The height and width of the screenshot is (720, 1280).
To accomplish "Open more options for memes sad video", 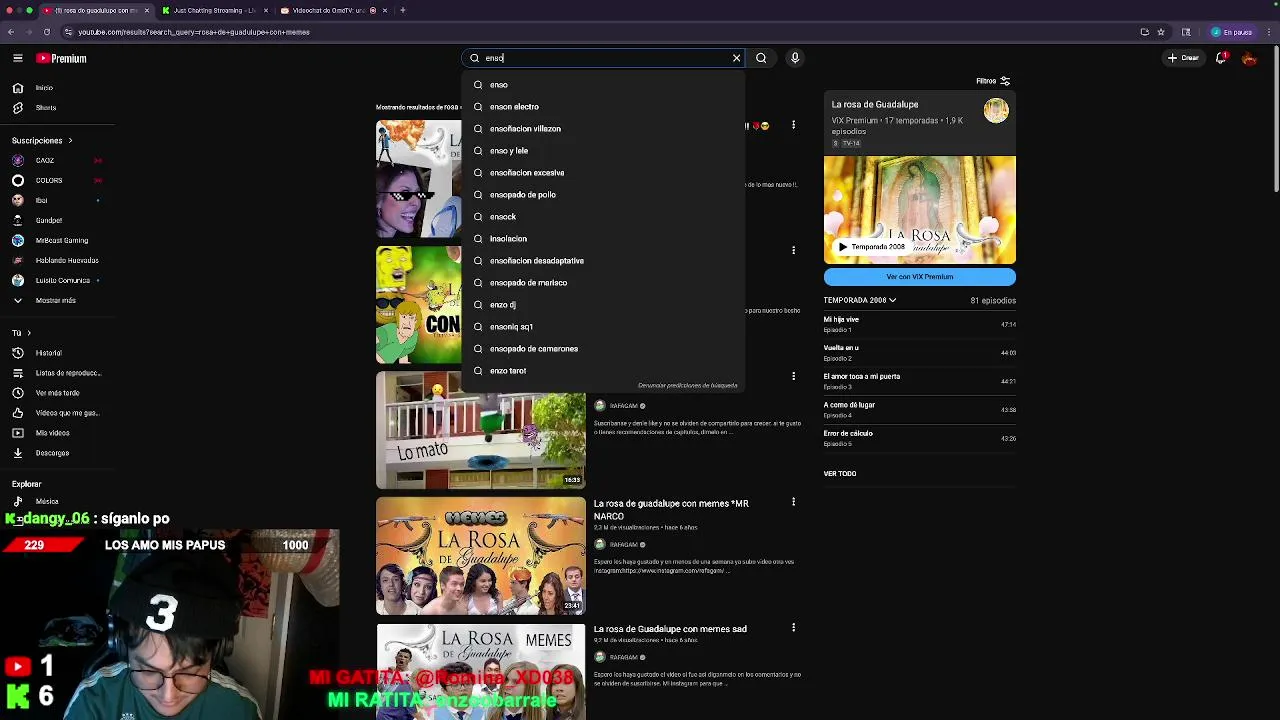I will point(793,628).
